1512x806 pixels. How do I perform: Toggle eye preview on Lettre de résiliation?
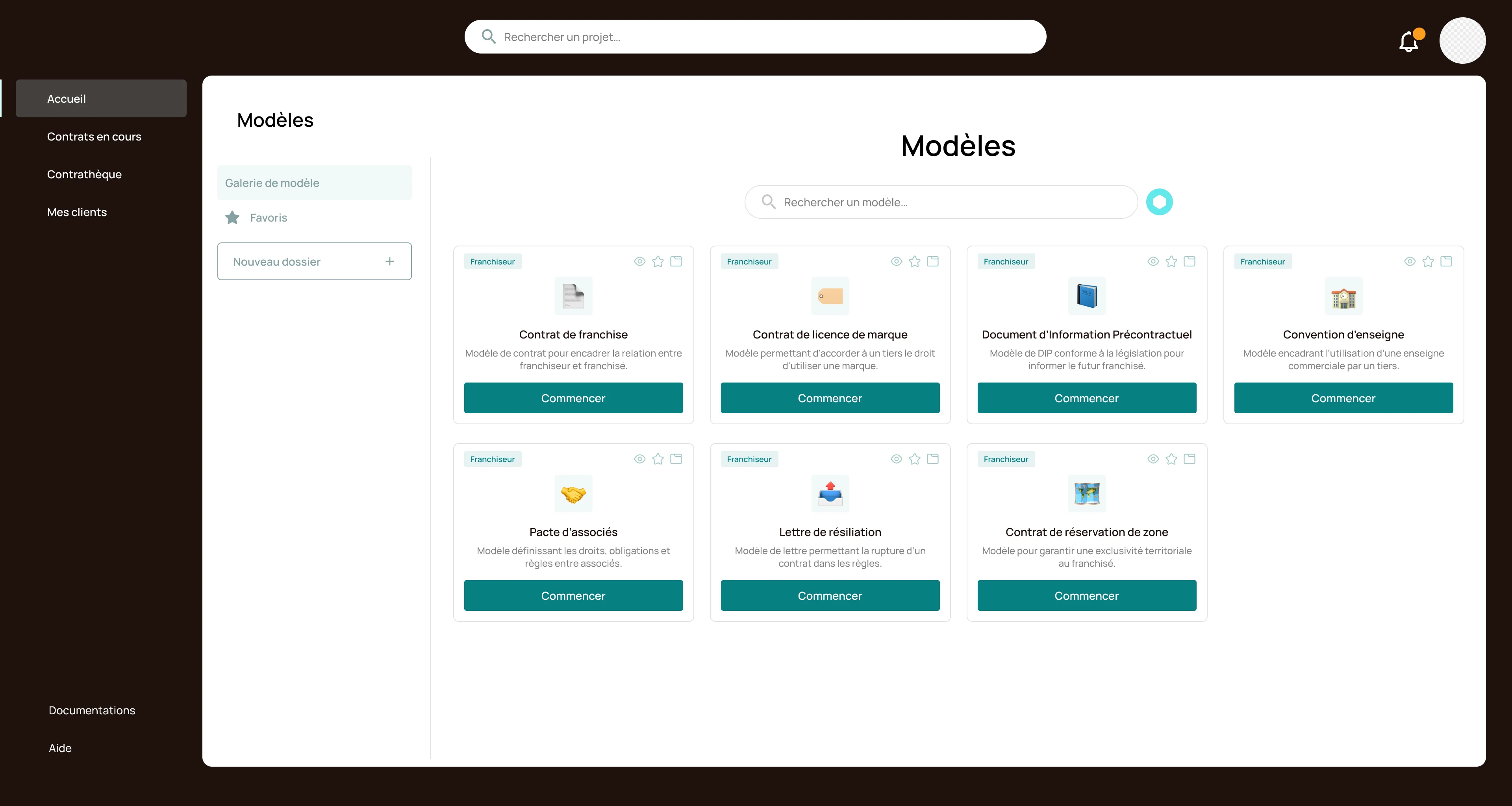(896, 459)
